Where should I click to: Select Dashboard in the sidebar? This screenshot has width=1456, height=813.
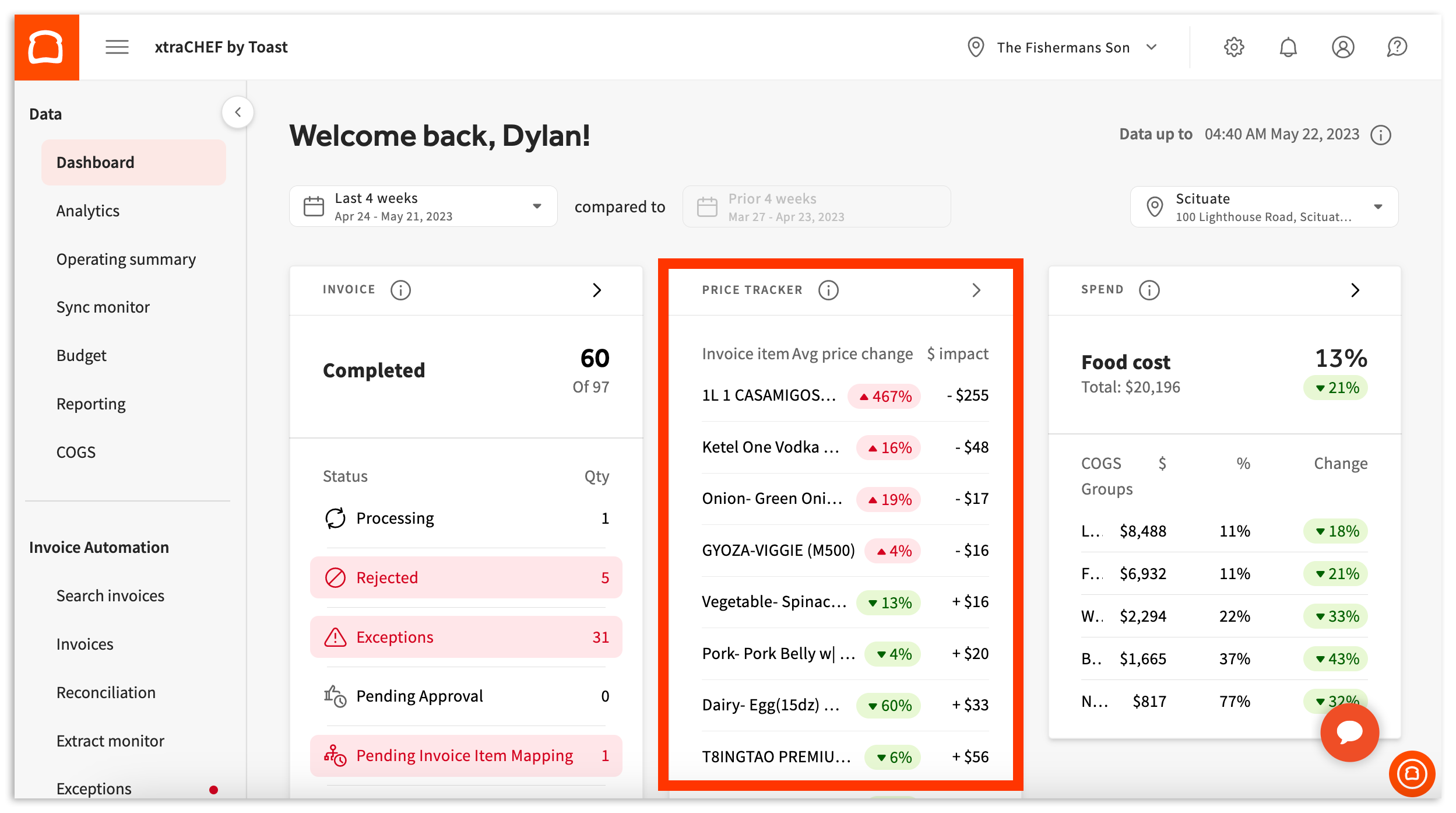pos(95,162)
